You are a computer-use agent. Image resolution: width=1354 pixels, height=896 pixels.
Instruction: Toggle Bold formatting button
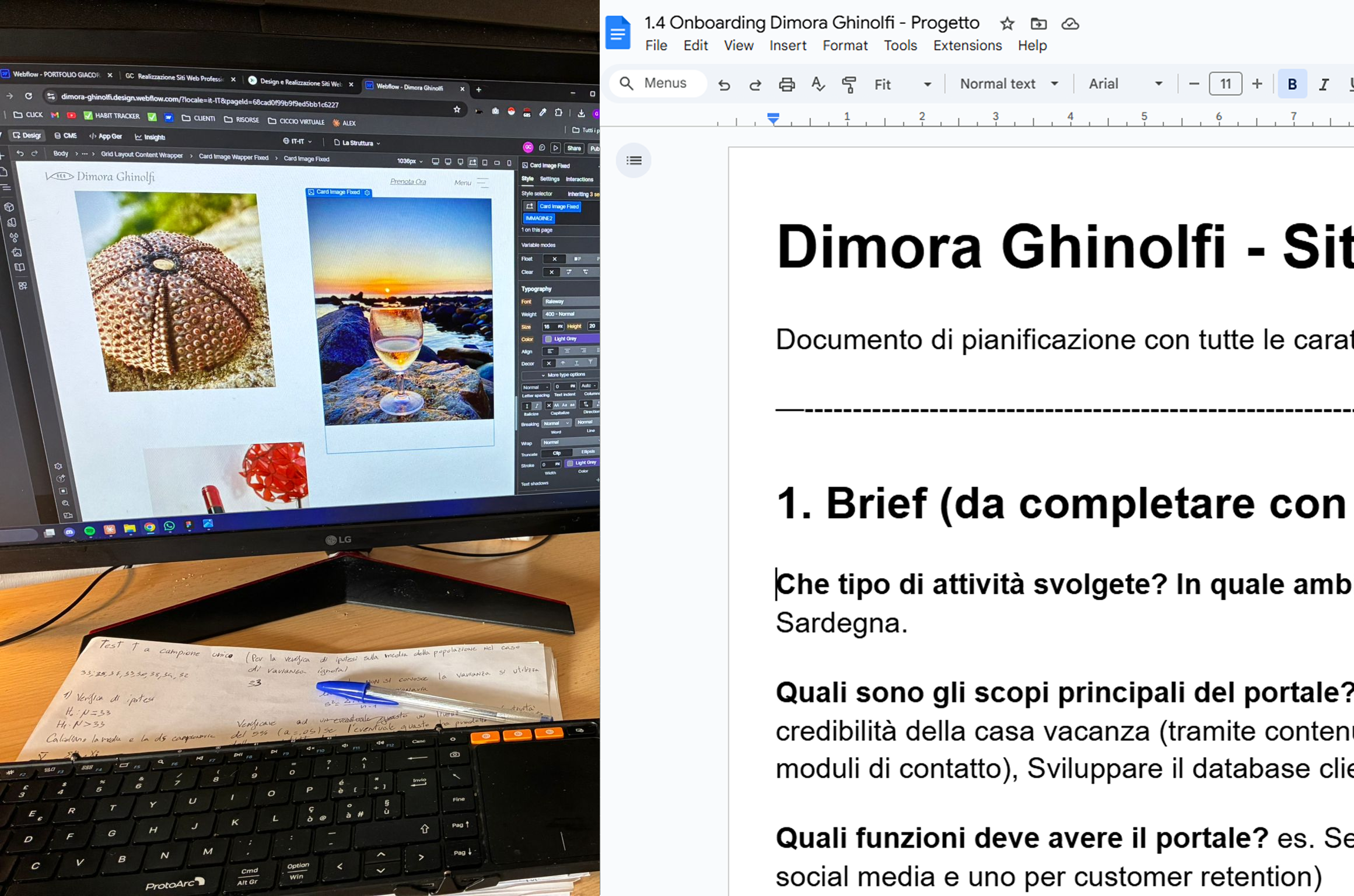(1292, 85)
